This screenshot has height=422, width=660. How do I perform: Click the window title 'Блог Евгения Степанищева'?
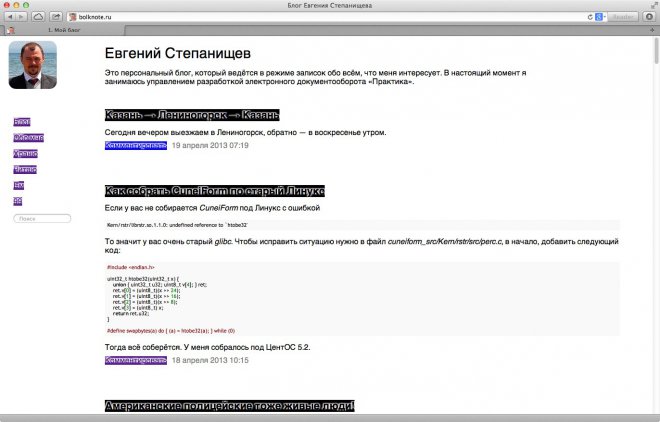point(330,5)
